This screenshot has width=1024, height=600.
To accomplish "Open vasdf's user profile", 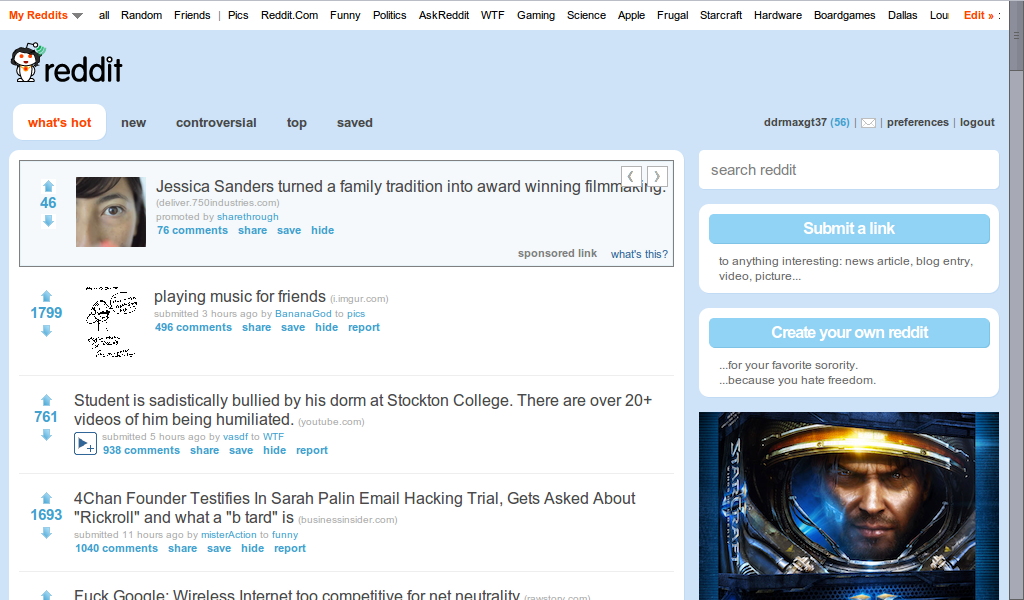I will point(236,436).
